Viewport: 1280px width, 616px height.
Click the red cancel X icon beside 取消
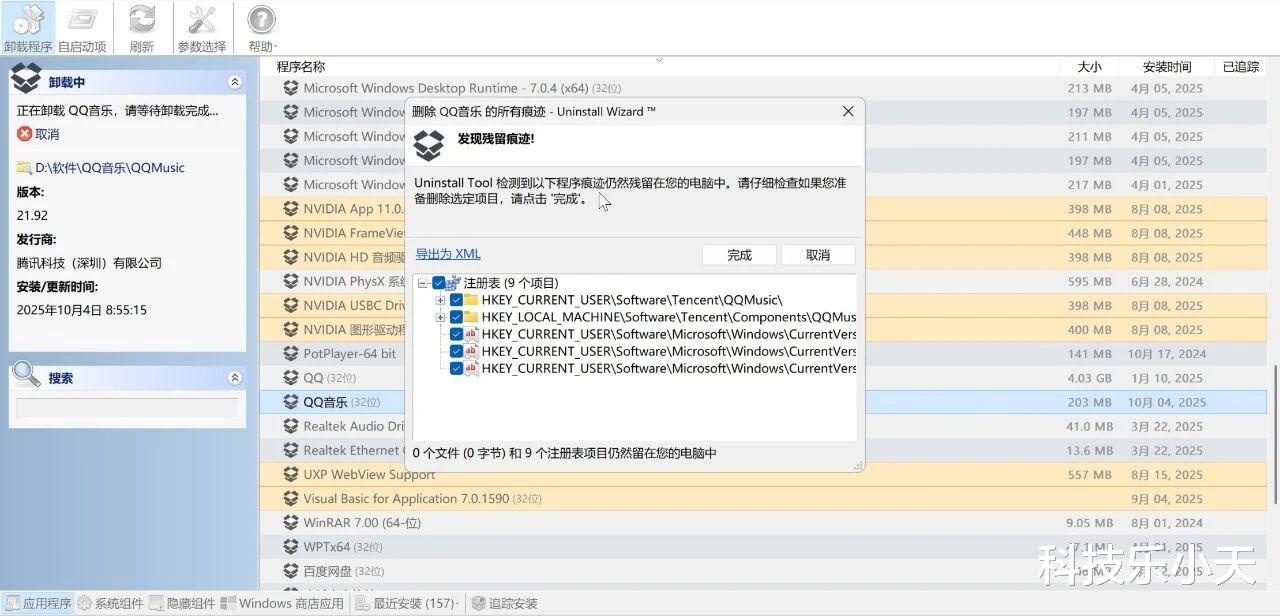(x=24, y=134)
